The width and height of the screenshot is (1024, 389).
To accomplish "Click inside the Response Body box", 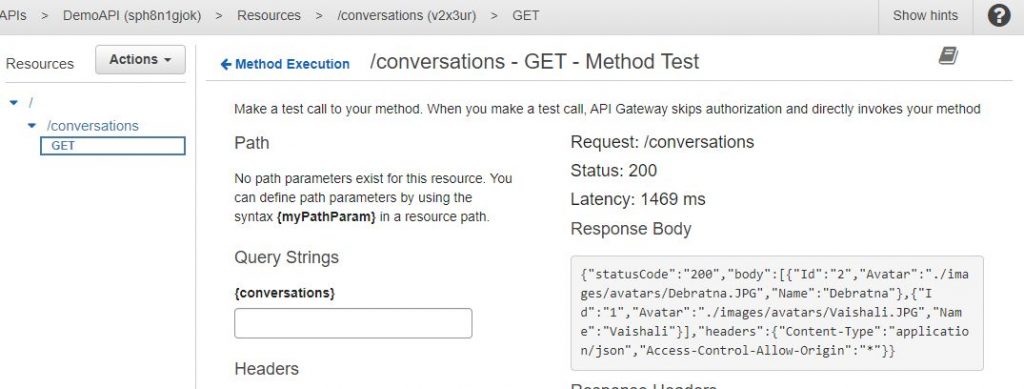I will (777, 313).
